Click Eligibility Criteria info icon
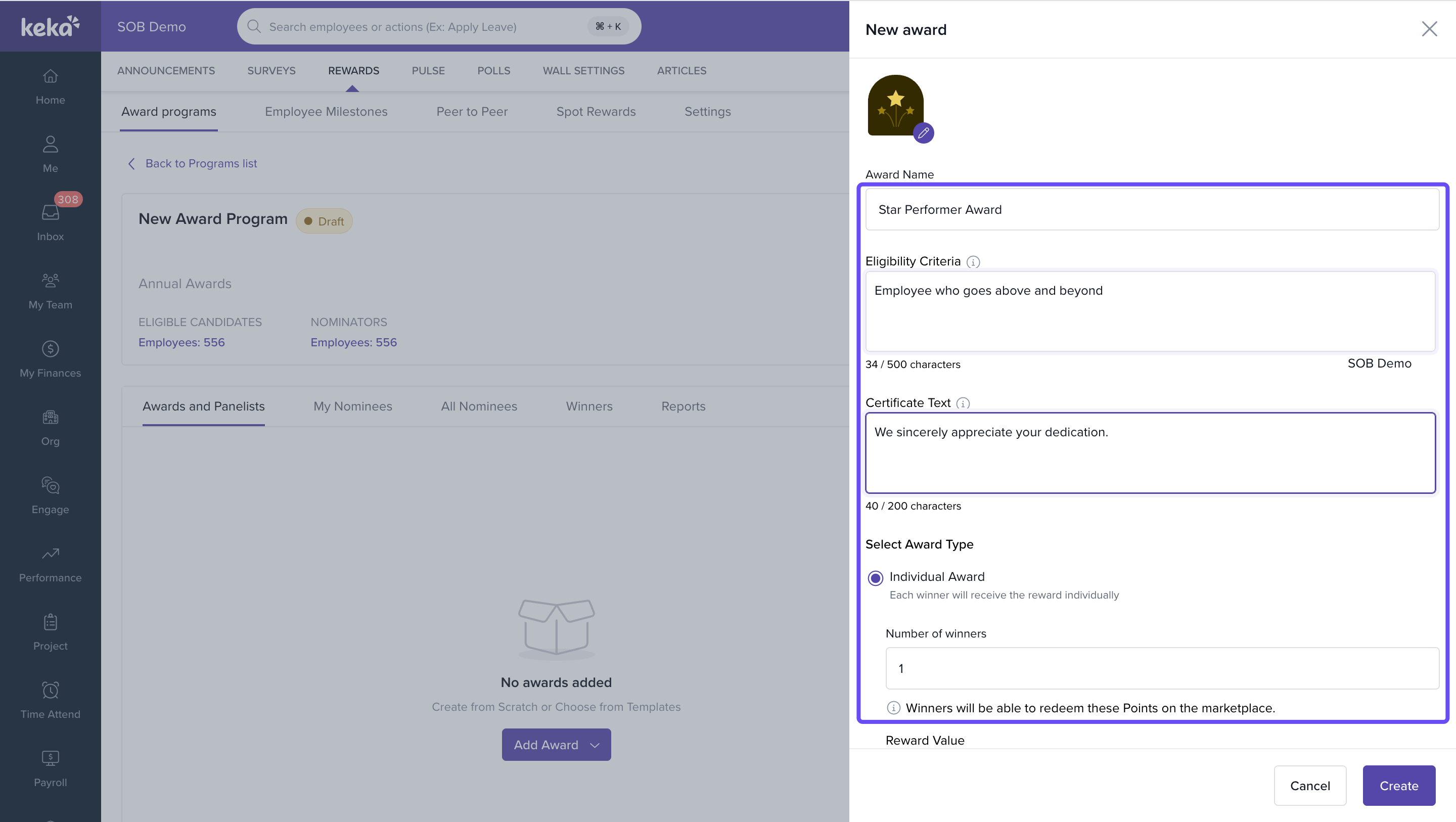This screenshot has width=1456, height=822. tap(973, 262)
